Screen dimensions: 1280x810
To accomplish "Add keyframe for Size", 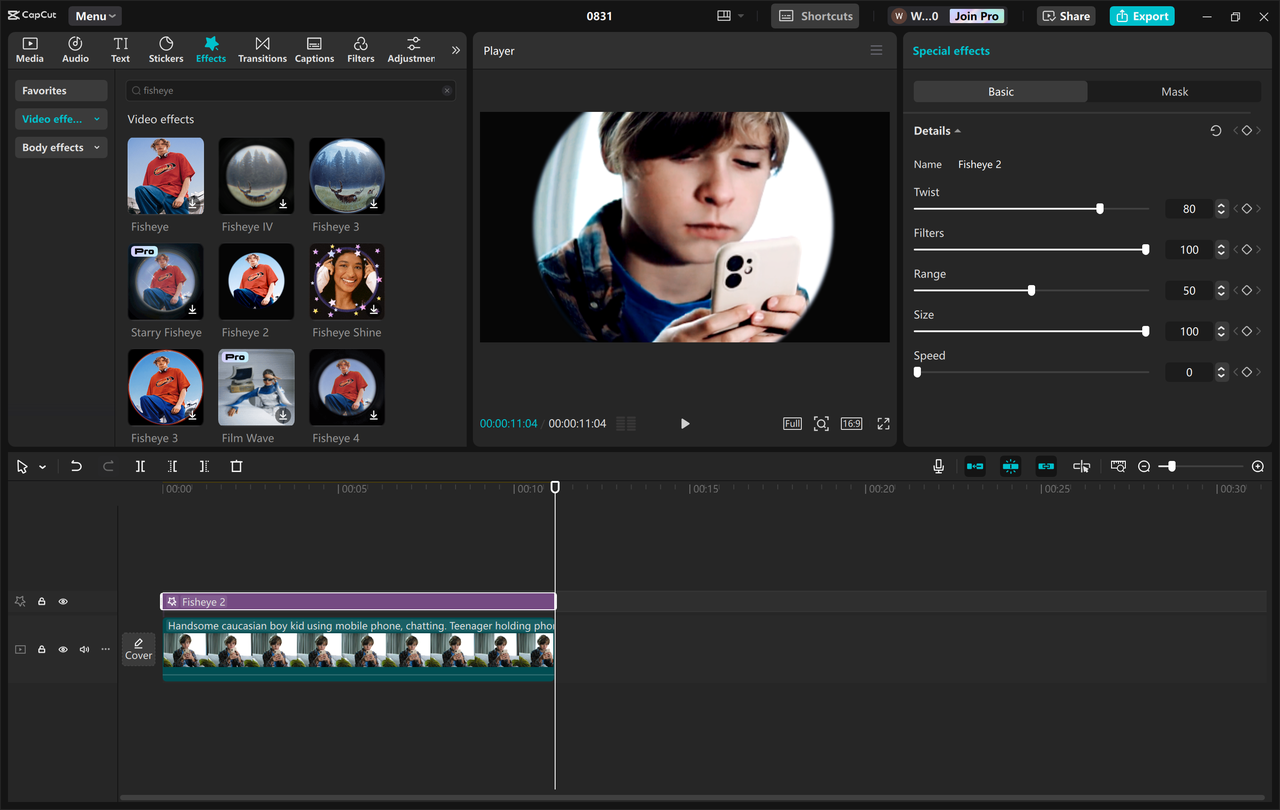I will 1247,331.
